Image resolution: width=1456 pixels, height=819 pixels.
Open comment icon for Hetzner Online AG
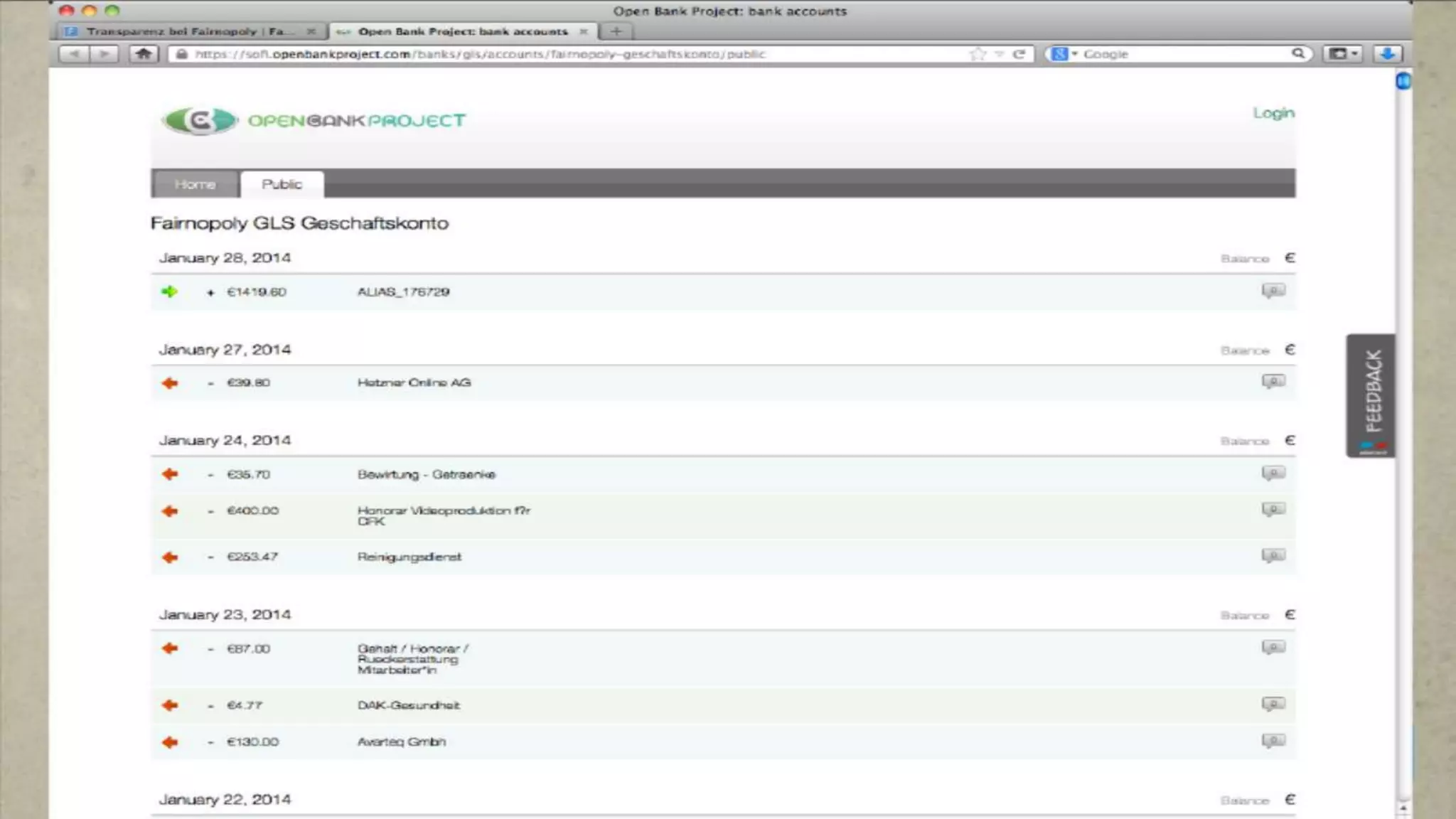click(x=1273, y=382)
